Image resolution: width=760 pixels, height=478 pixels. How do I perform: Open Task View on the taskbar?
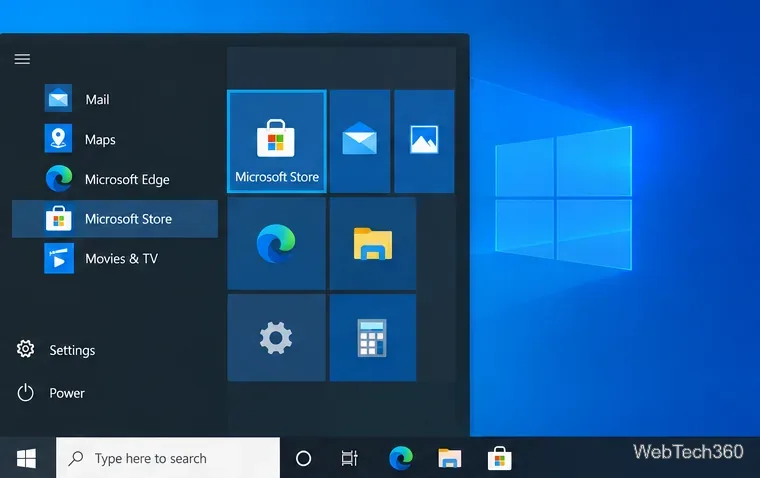pos(349,458)
